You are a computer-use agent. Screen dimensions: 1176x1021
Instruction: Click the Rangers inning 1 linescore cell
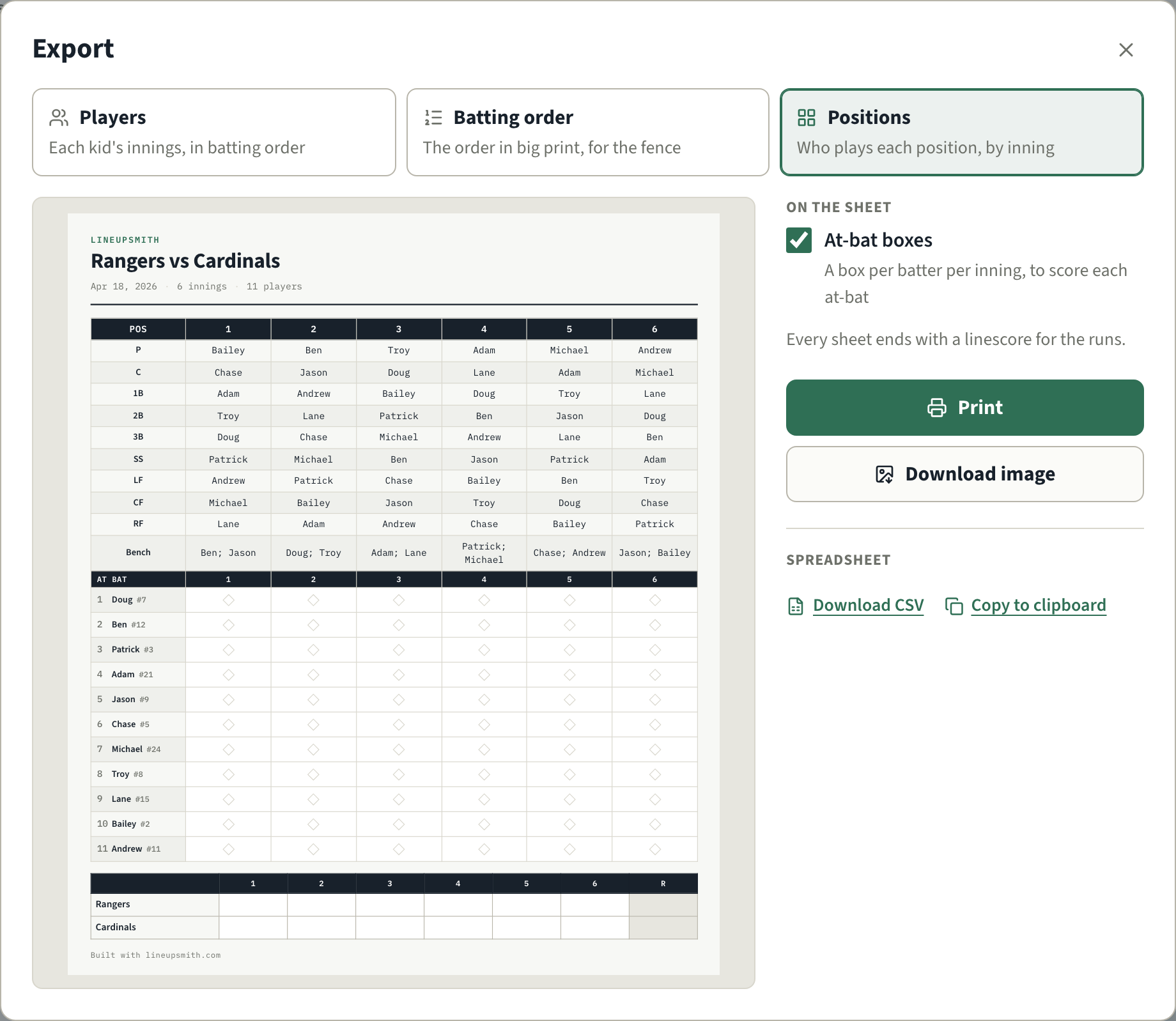coord(253,905)
